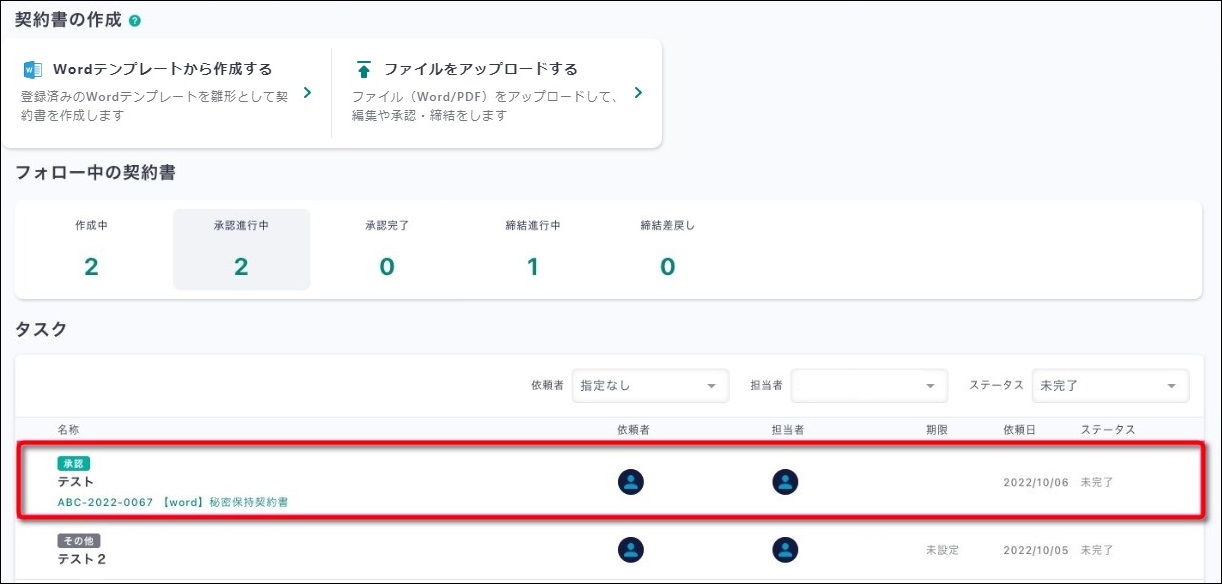1222x584 pixels.
Task: Click the requester avatar in テスト row
Action: coord(631,482)
